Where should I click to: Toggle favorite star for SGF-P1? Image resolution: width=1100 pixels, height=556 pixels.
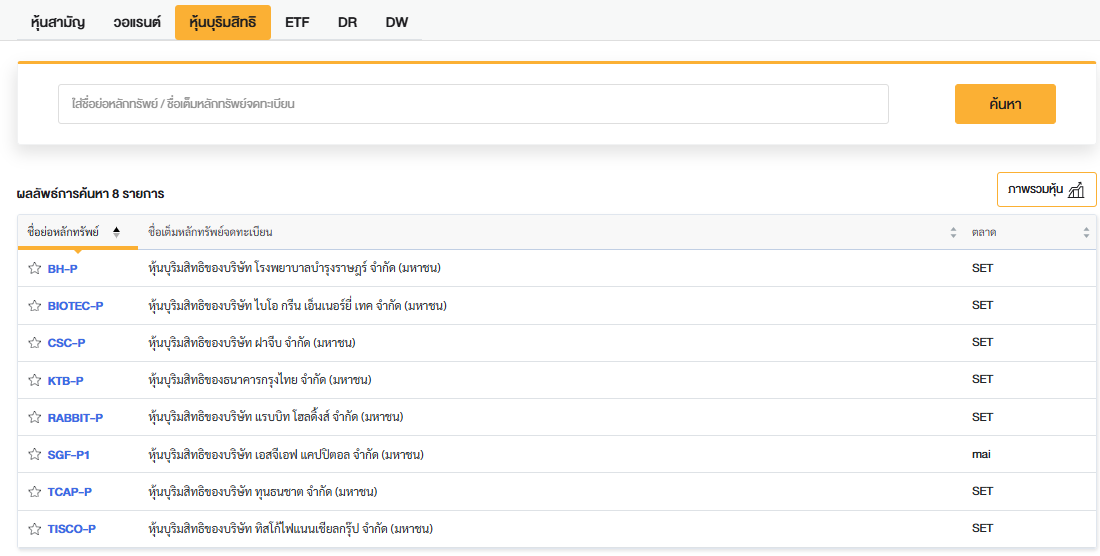coord(34,454)
